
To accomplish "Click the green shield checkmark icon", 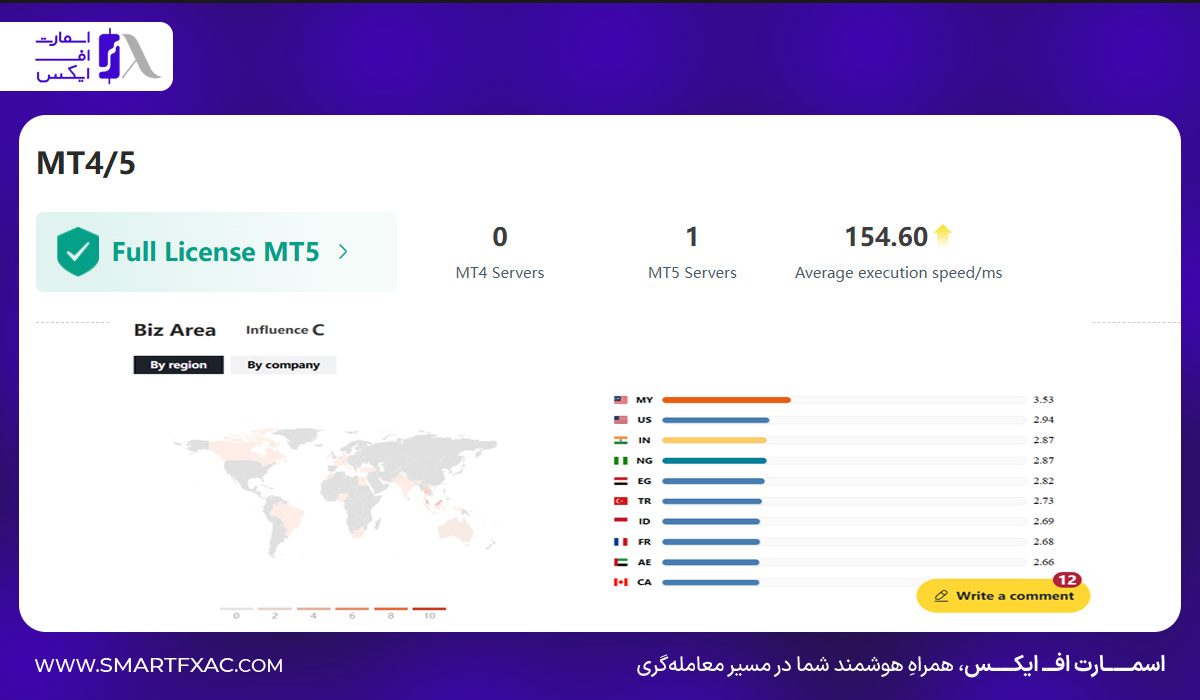I will pos(77,252).
